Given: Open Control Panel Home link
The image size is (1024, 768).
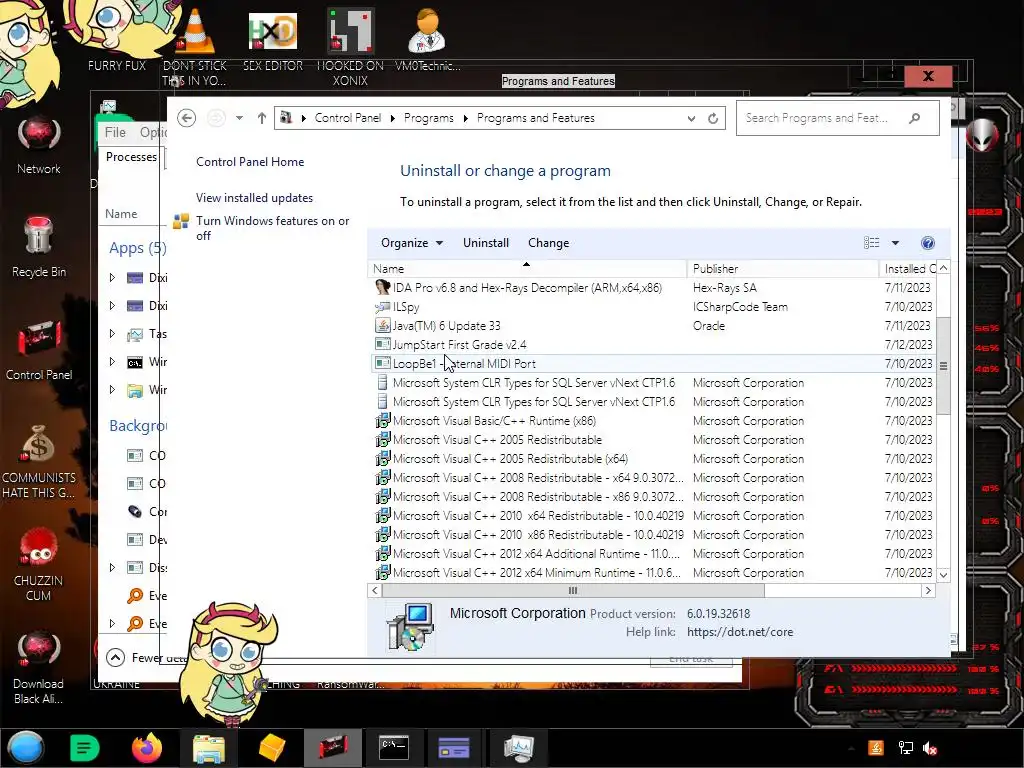Looking at the screenshot, I should click(x=250, y=162).
